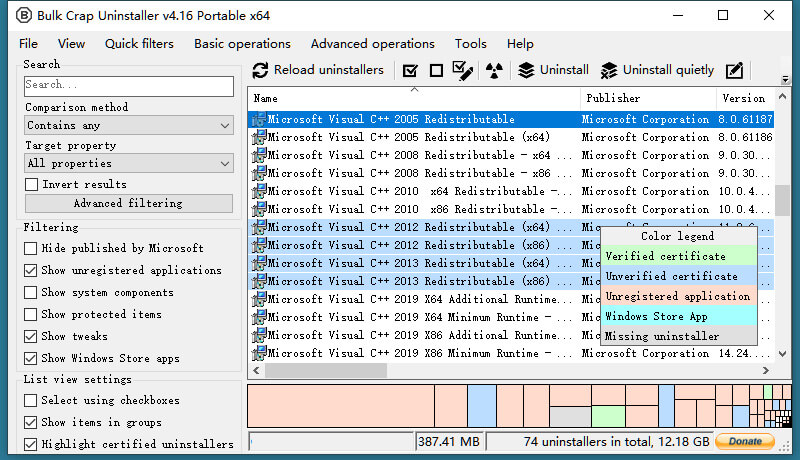This screenshot has width=800, height=460.
Task: Click the horizontal scrollbar thumb
Action: [x=326, y=371]
